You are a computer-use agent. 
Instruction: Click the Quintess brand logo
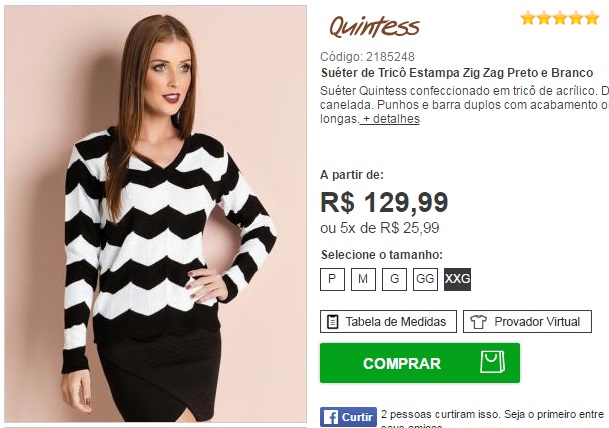click(374, 27)
